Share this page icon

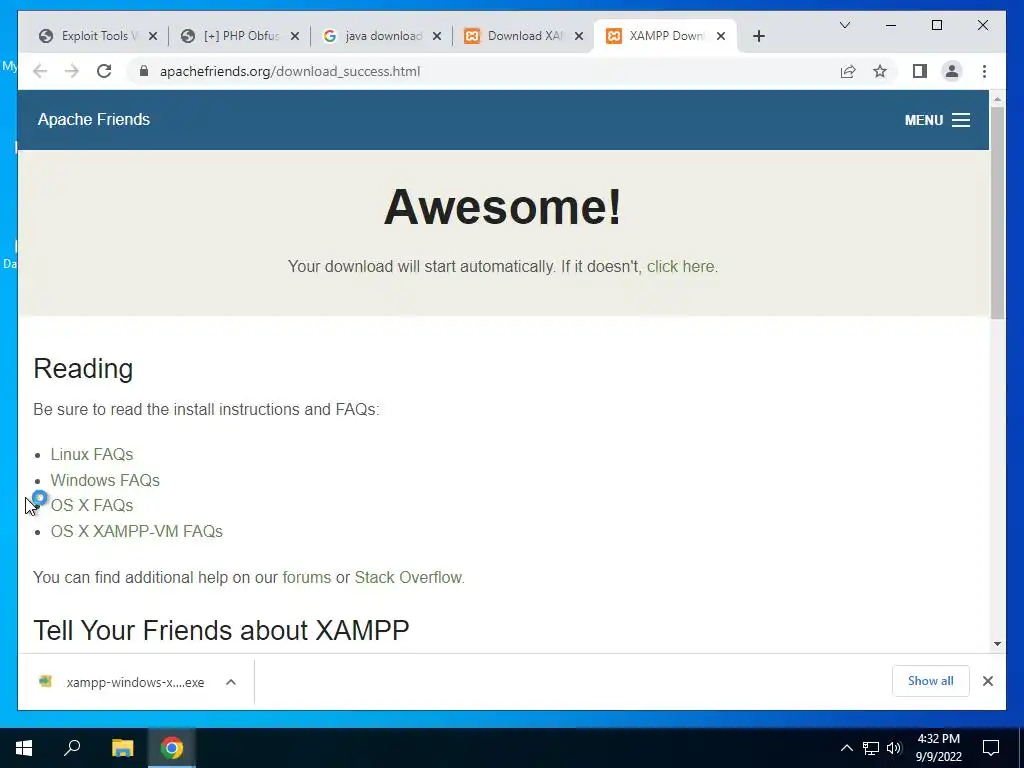click(848, 71)
